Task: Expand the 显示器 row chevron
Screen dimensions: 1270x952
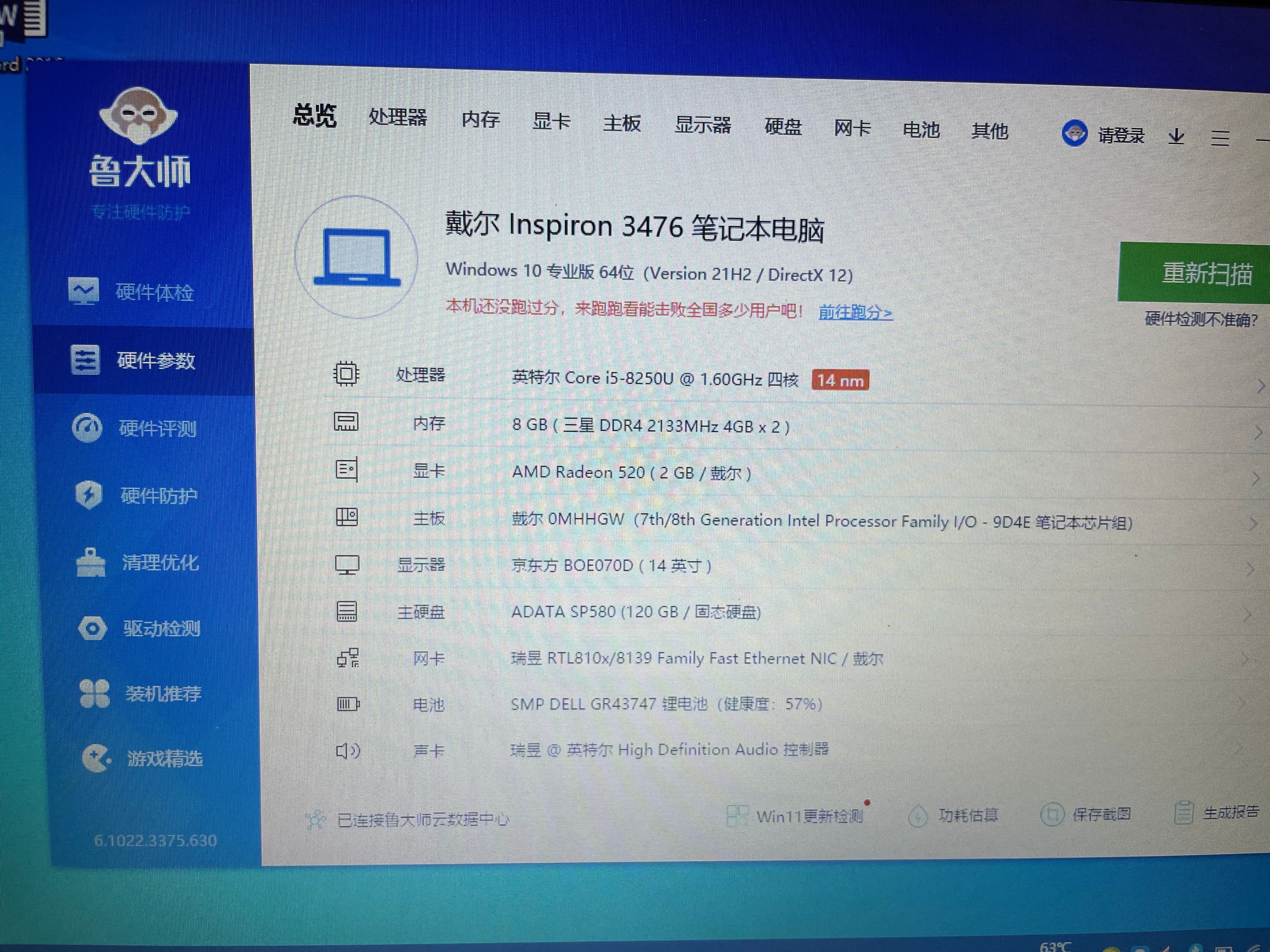Action: (x=1250, y=570)
